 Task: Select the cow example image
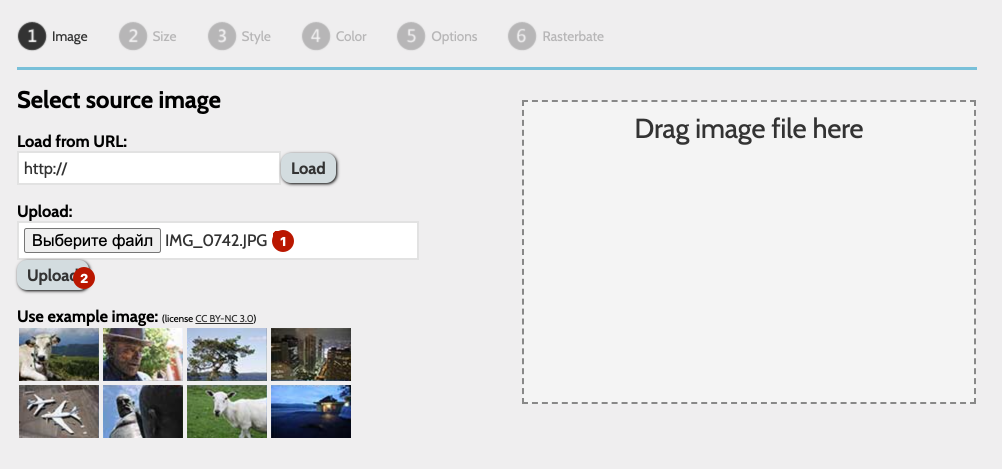[59, 355]
